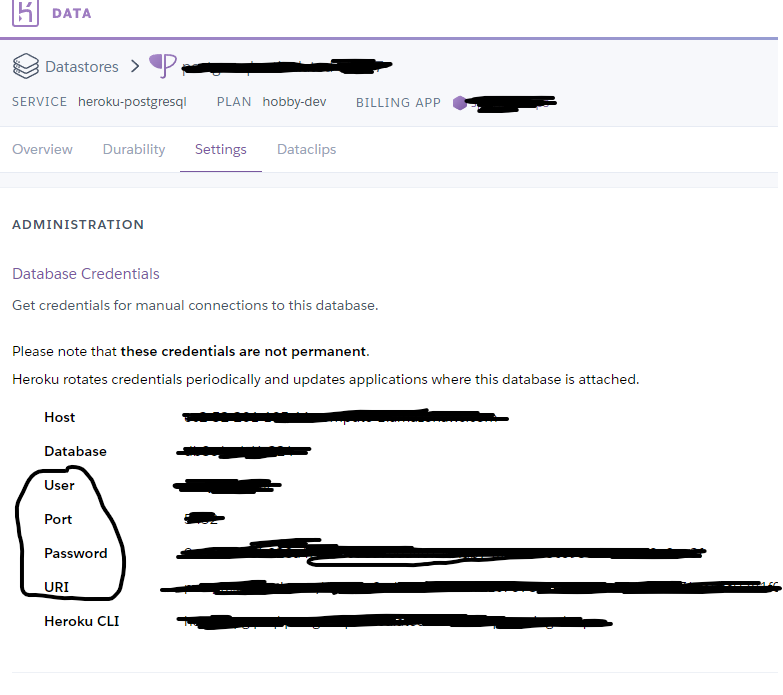Click the BILLING APP label

(398, 103)
